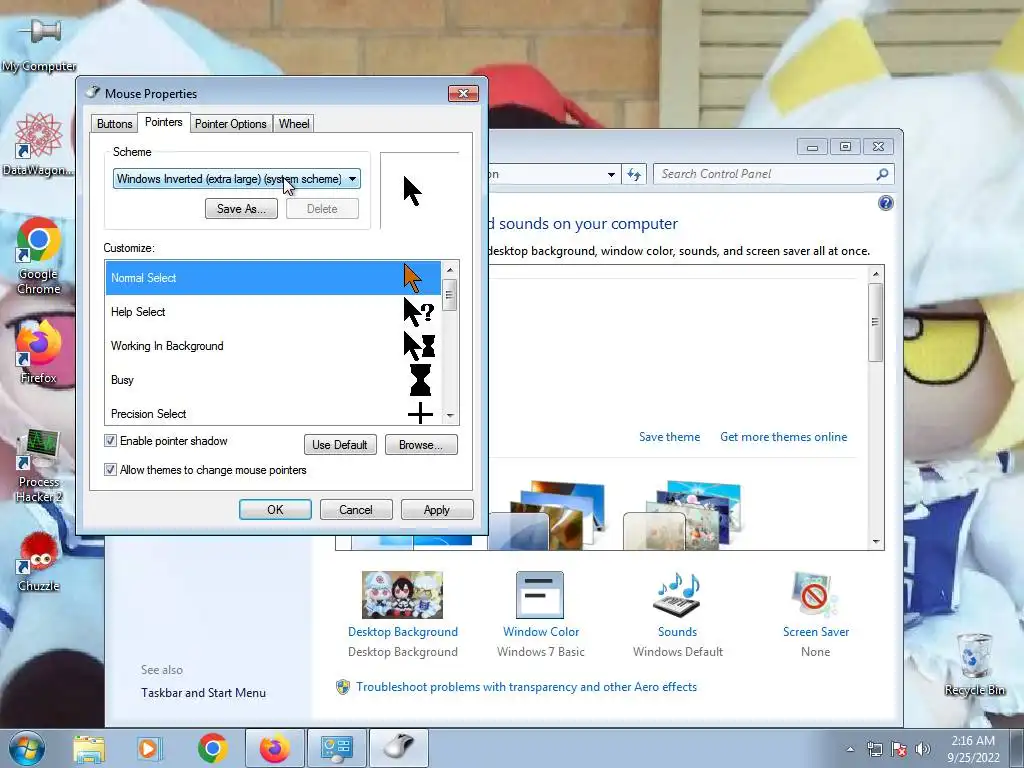
Task: Toggle Allow themes to change mouse pointers
Action: (x=110, y=470)
